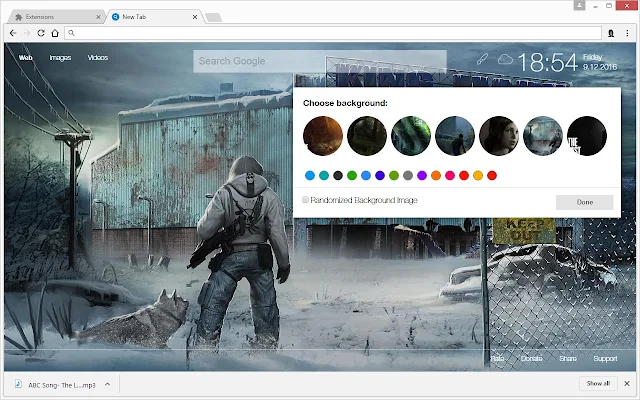Switch to the New Tab tab
This screenshot has width=640, height=400.
pyautogui.click(x=153, y=17)
